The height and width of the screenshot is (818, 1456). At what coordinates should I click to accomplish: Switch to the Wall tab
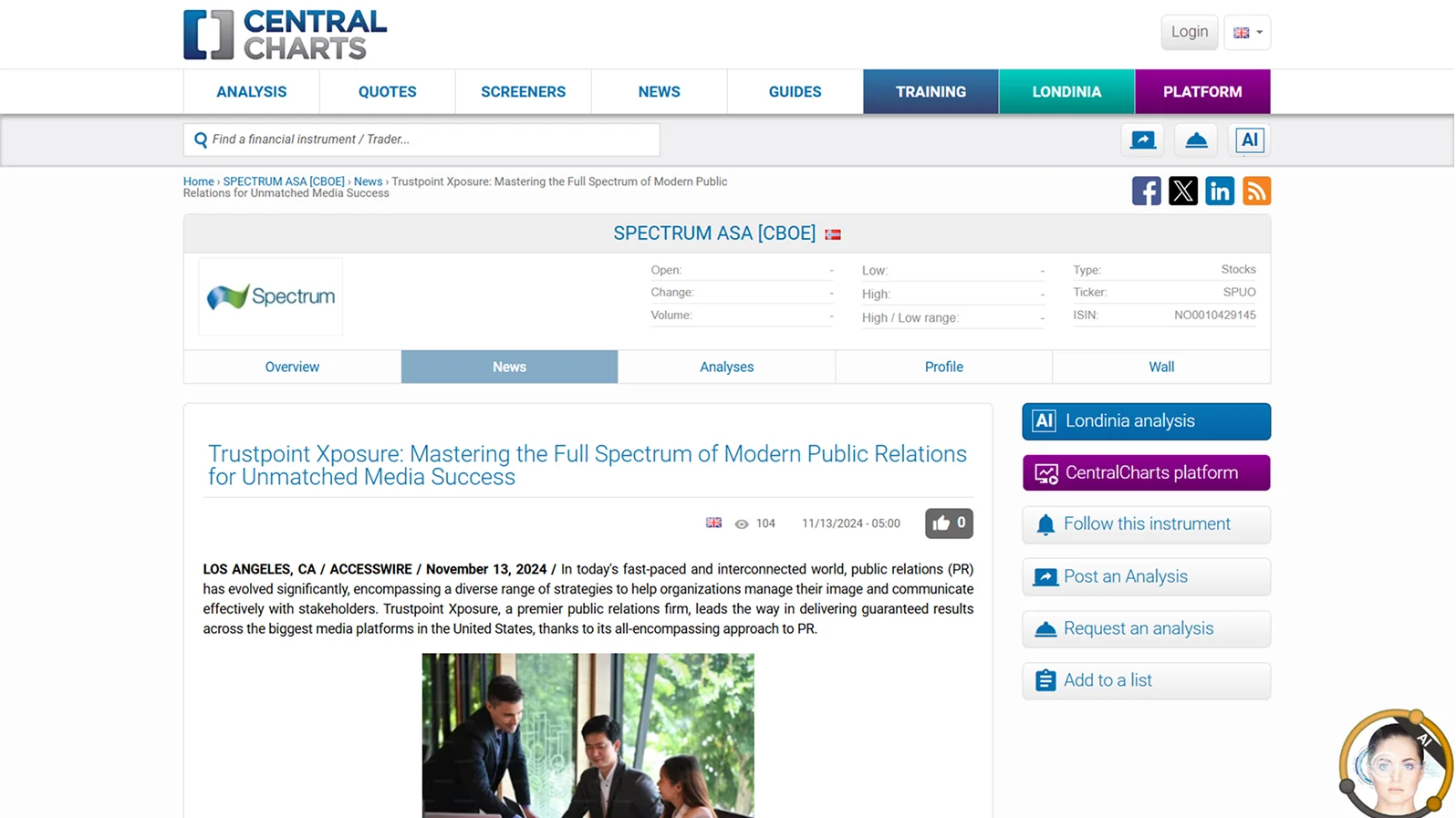pyautogui.click(x=1161, y=368)
